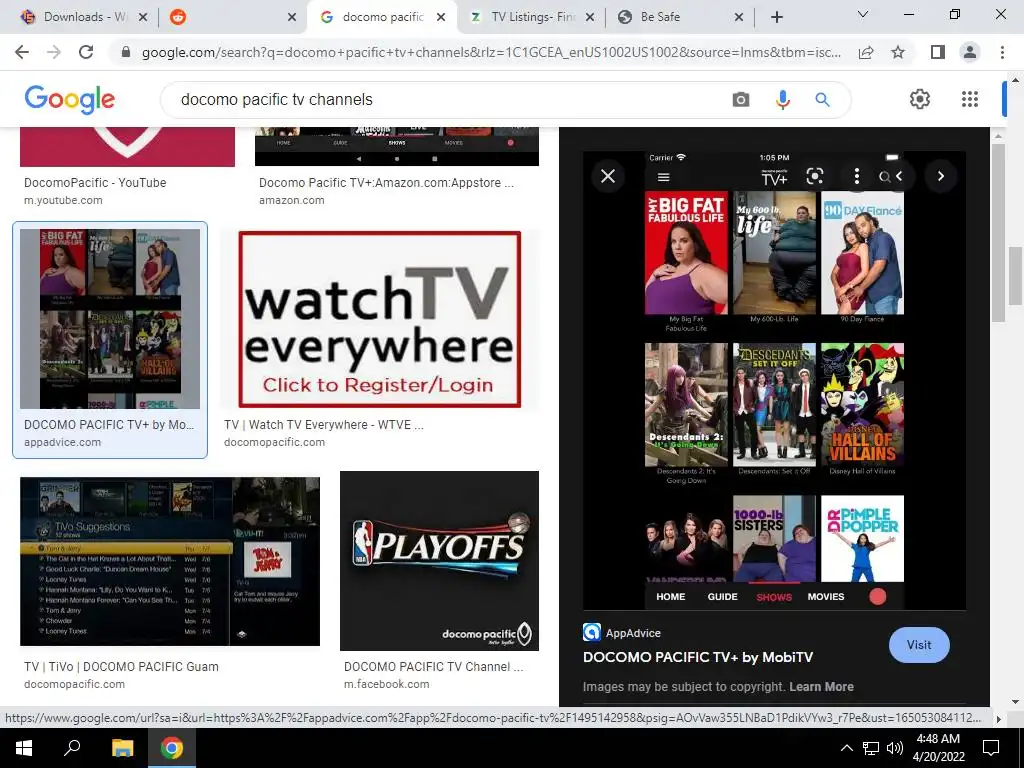Open the Windows notification center

coord(991,748)
